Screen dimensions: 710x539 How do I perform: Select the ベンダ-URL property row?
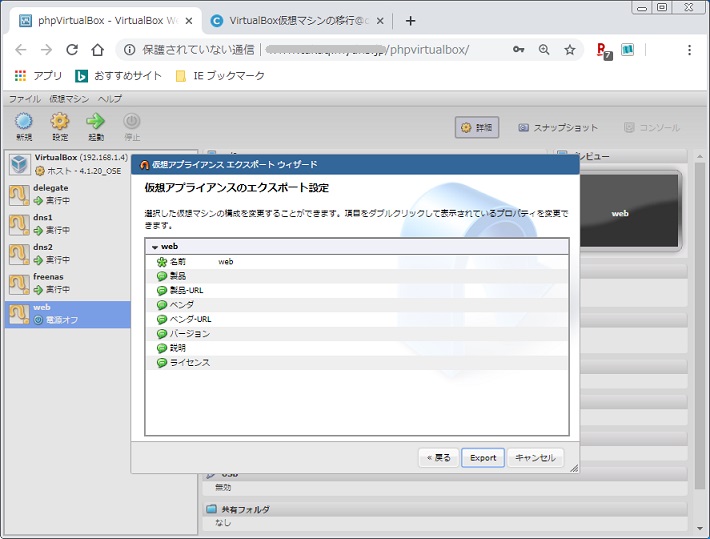point(357,319)
